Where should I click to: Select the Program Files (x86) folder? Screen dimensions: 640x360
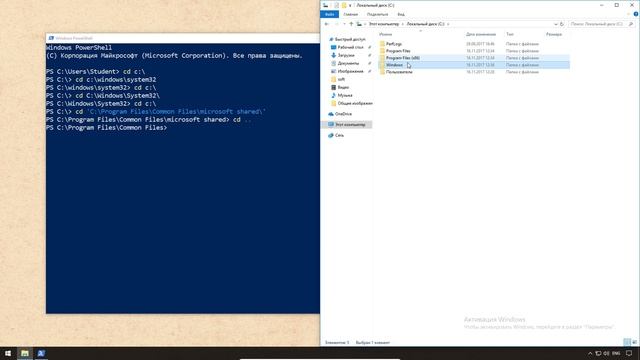(402, 58)
